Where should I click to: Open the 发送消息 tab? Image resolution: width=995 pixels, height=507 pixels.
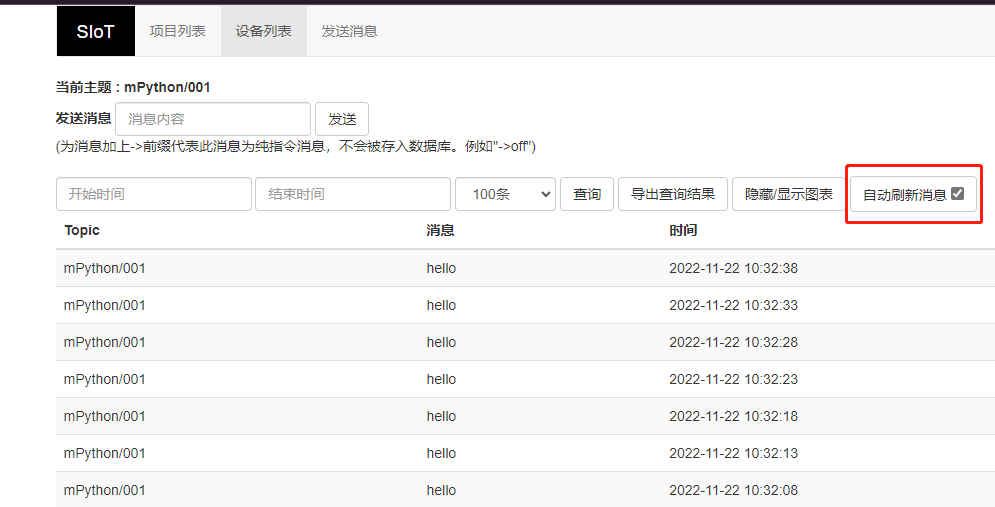tap(350, 31)
